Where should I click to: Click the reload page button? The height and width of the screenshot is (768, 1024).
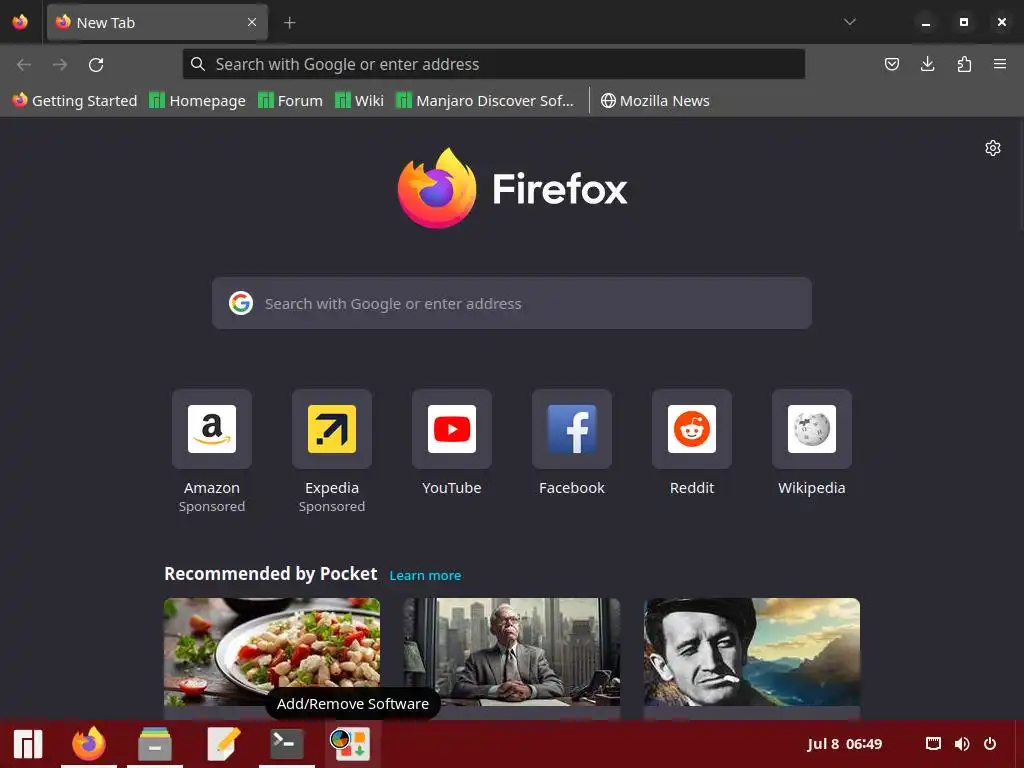pyautogui.click(x=96, y=65)
